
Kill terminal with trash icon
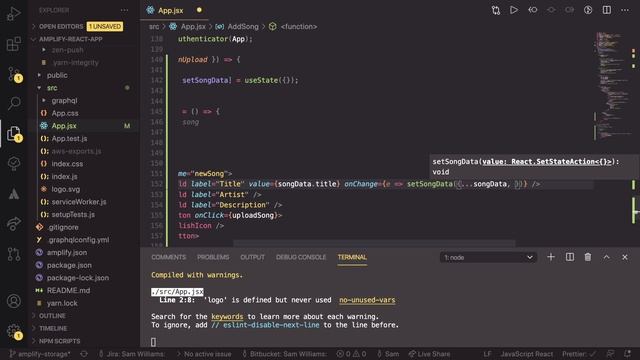588,257
